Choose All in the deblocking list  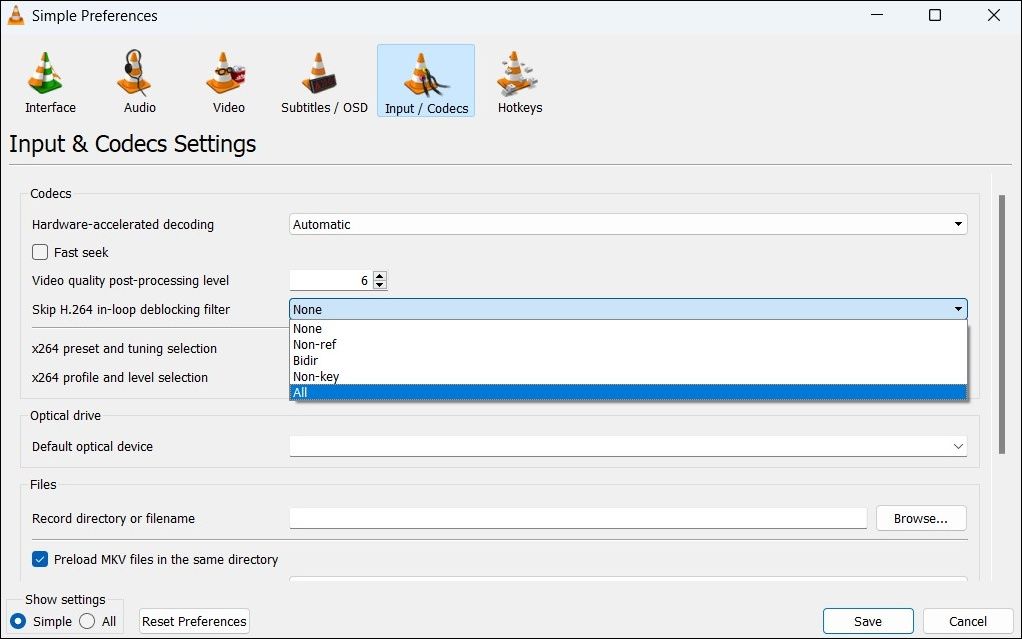point(628,392)
